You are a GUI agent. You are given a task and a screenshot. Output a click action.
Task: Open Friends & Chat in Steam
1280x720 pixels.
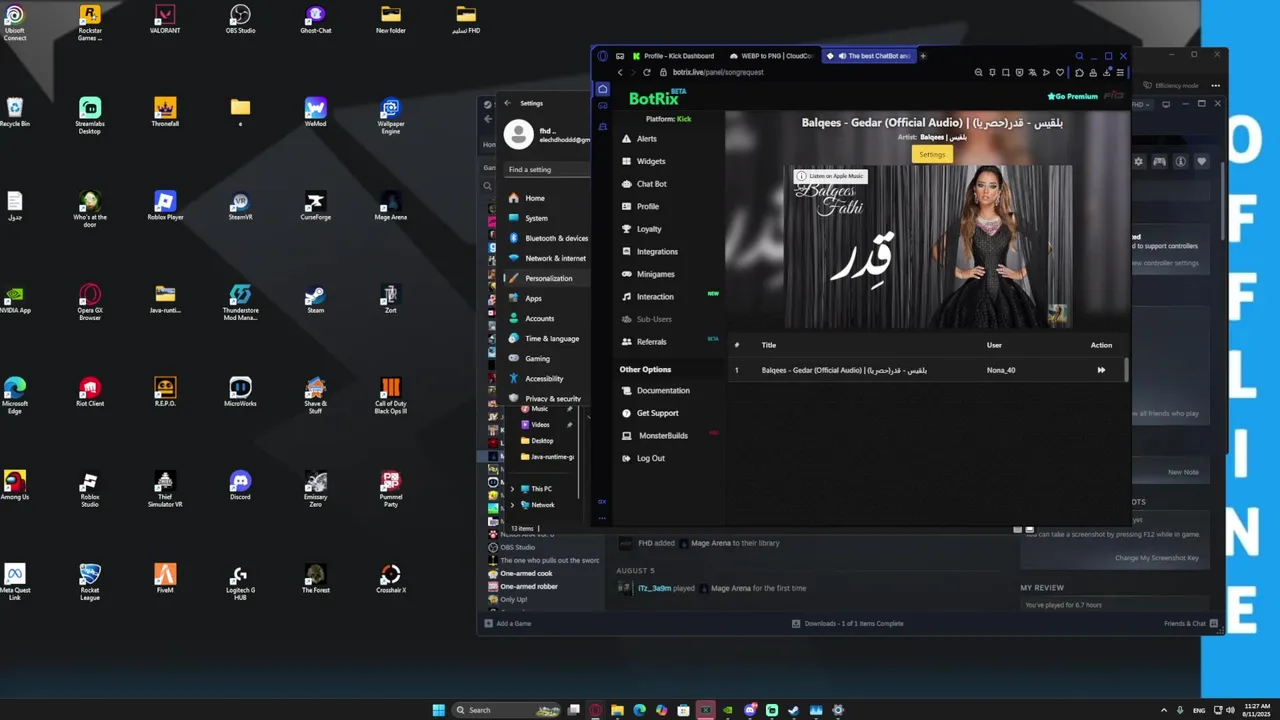click(1191, 623)
